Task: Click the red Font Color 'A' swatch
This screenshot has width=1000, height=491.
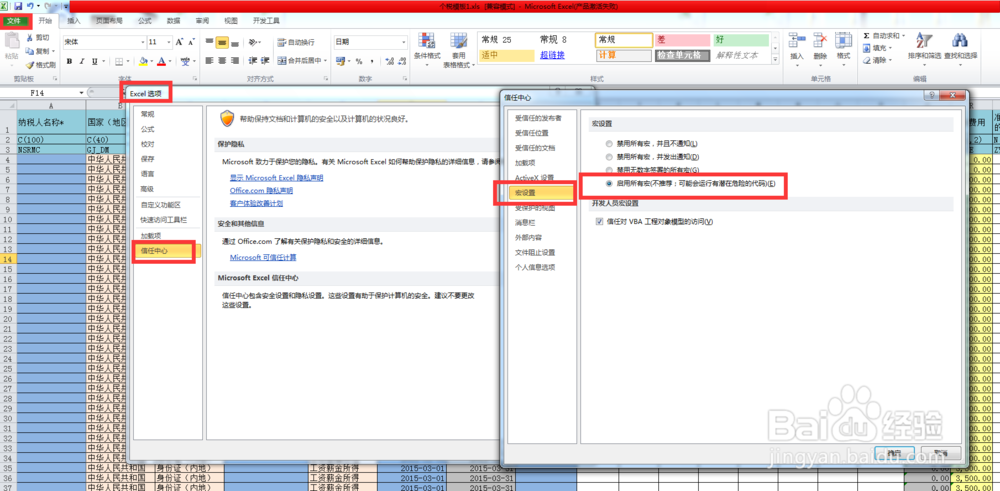Action: point(162,62)
